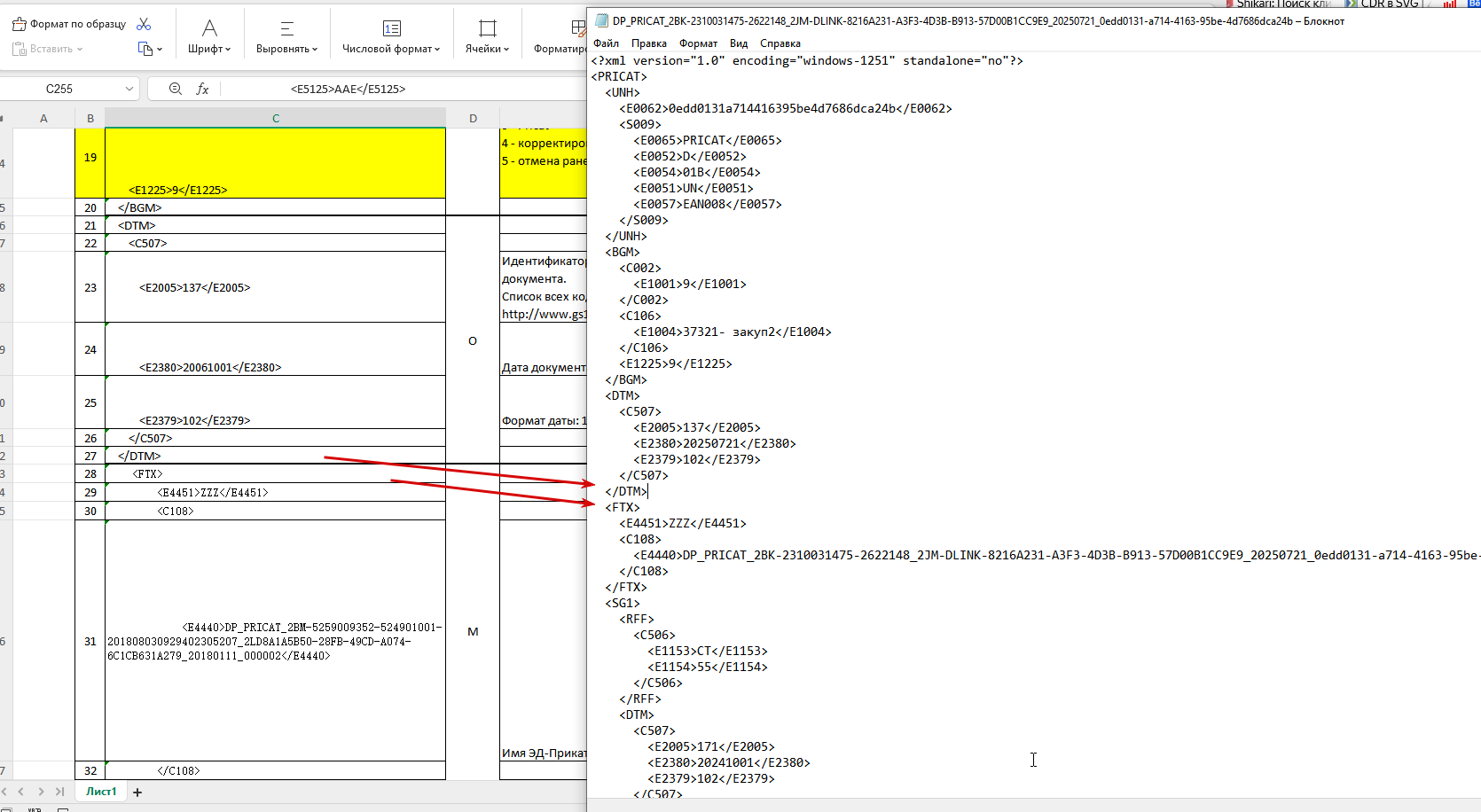Cut the selection with the scissors icon
The height and width of the screenshot is (812, 1481).
tap(145, 24)
